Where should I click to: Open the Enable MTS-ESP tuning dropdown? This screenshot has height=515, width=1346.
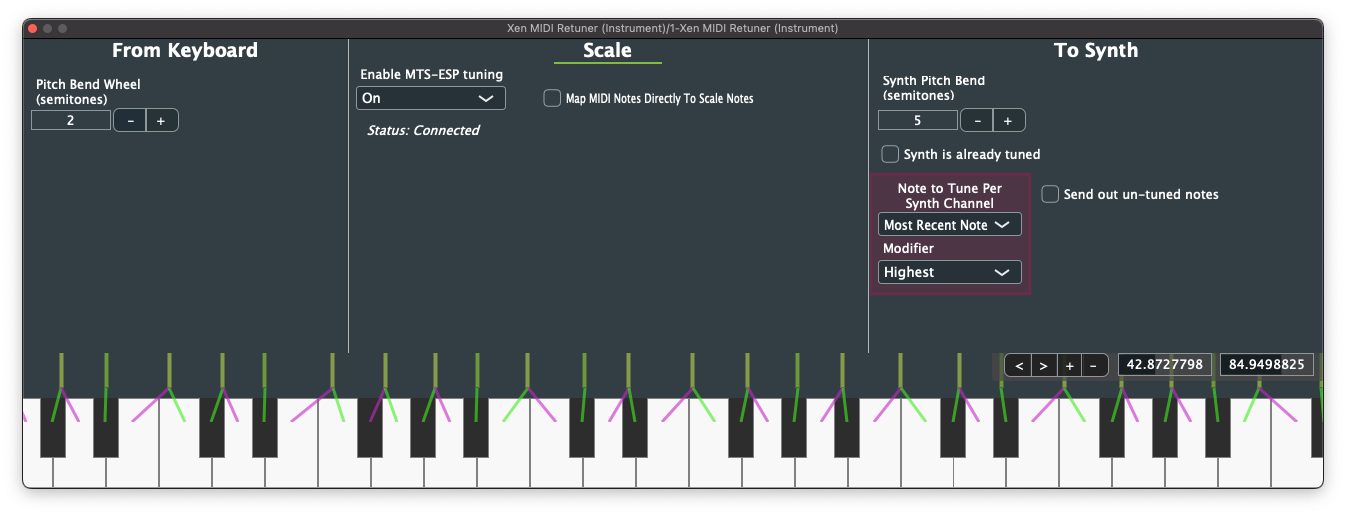431,98
